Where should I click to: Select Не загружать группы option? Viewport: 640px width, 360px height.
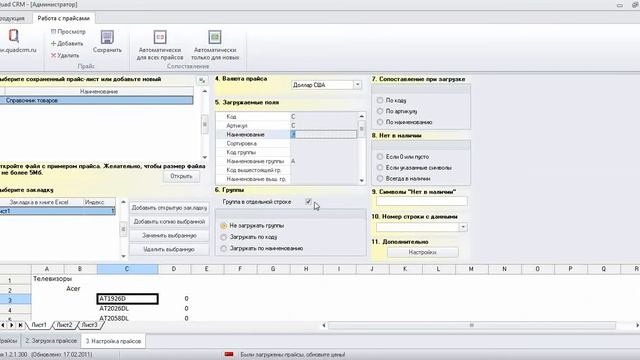[223, 226]
